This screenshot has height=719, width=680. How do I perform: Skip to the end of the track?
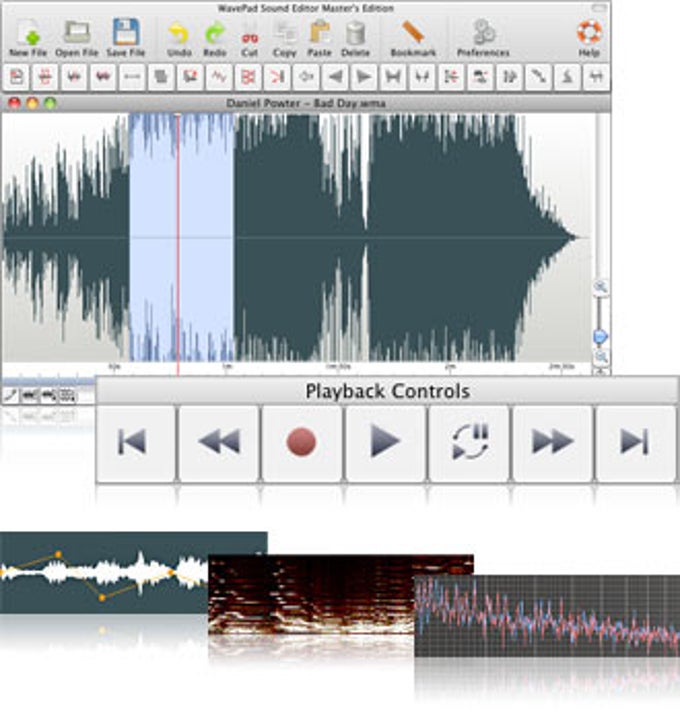pyautogui.click(x=636, y=442)
